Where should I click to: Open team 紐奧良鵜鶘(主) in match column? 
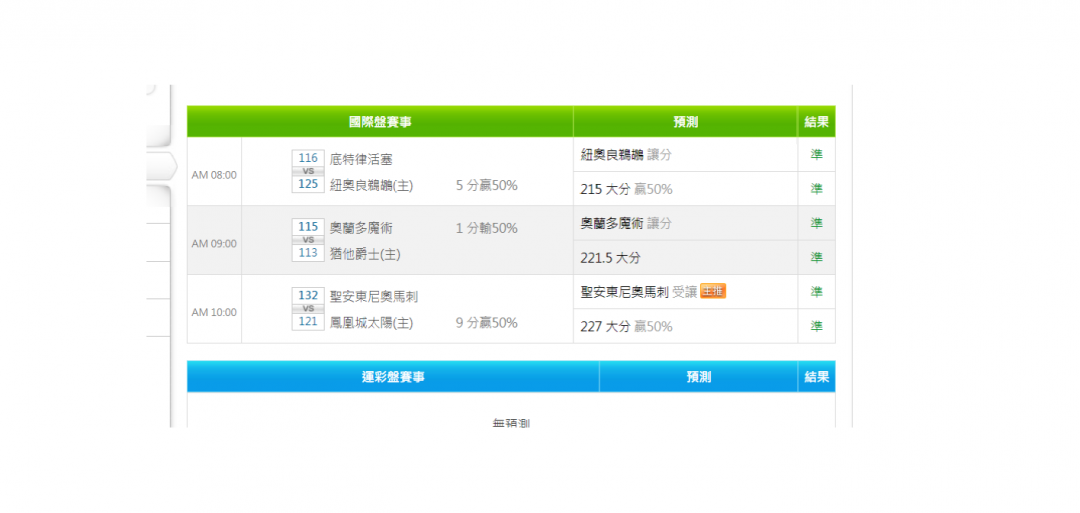pyautogui.click(x=372, y=185)
